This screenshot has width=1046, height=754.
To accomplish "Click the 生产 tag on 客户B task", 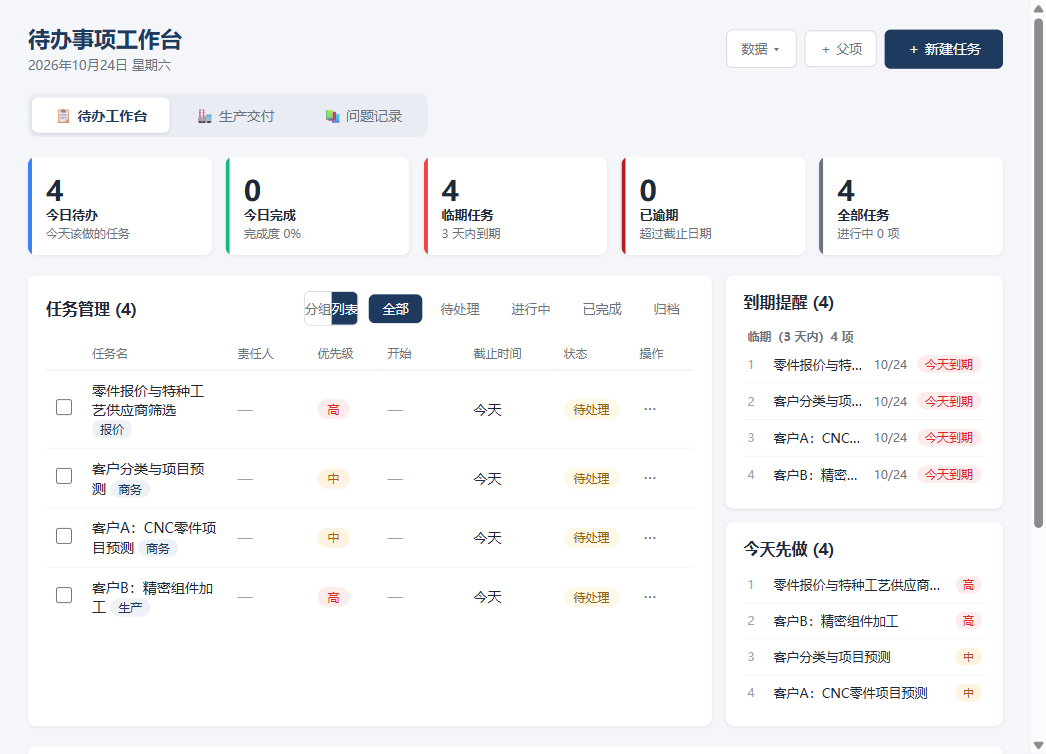I will click(130, 608).
